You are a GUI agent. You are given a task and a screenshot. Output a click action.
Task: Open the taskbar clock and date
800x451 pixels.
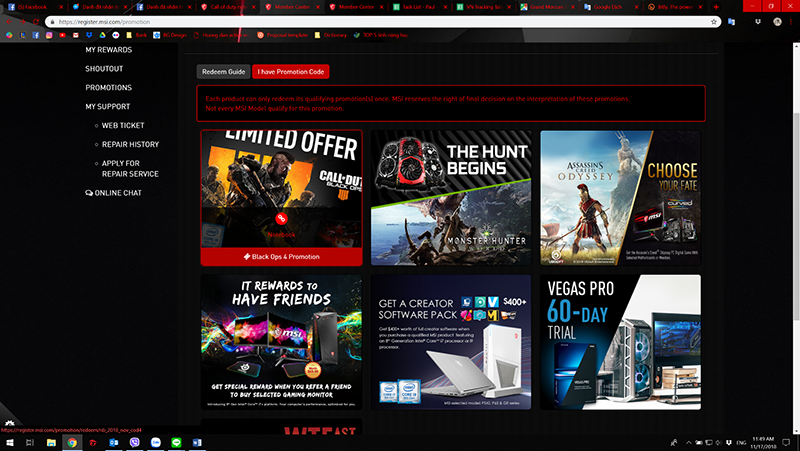[763, 442]
